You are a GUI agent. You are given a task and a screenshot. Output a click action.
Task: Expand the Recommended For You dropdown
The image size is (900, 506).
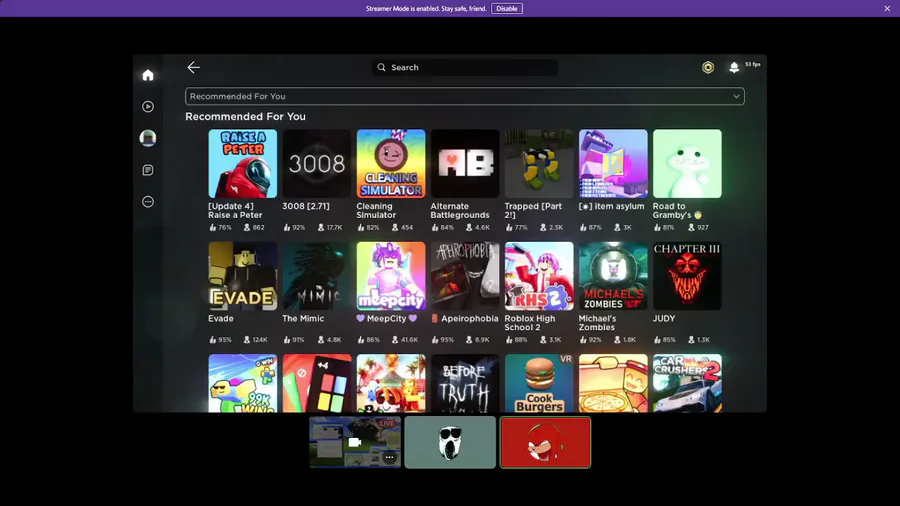465,96
